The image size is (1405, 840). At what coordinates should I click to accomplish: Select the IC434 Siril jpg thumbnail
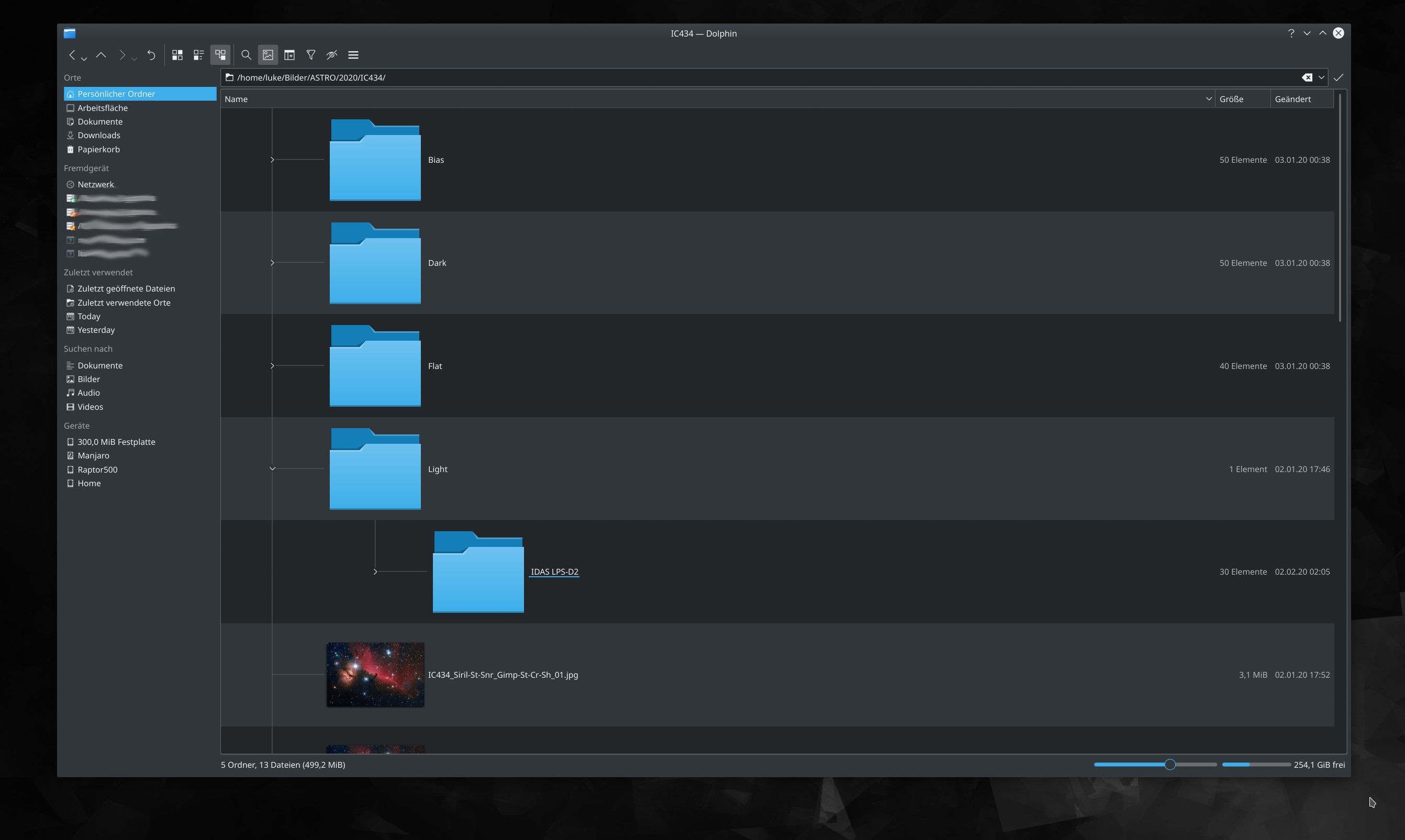click(375, 674)
